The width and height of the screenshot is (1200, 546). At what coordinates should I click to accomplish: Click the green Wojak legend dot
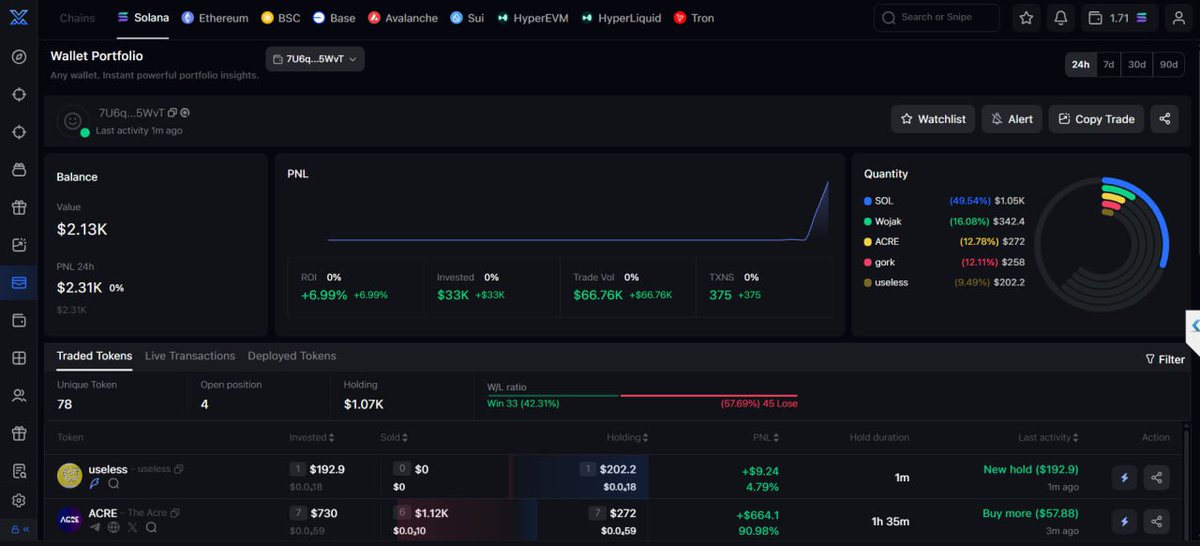point(868,221)
